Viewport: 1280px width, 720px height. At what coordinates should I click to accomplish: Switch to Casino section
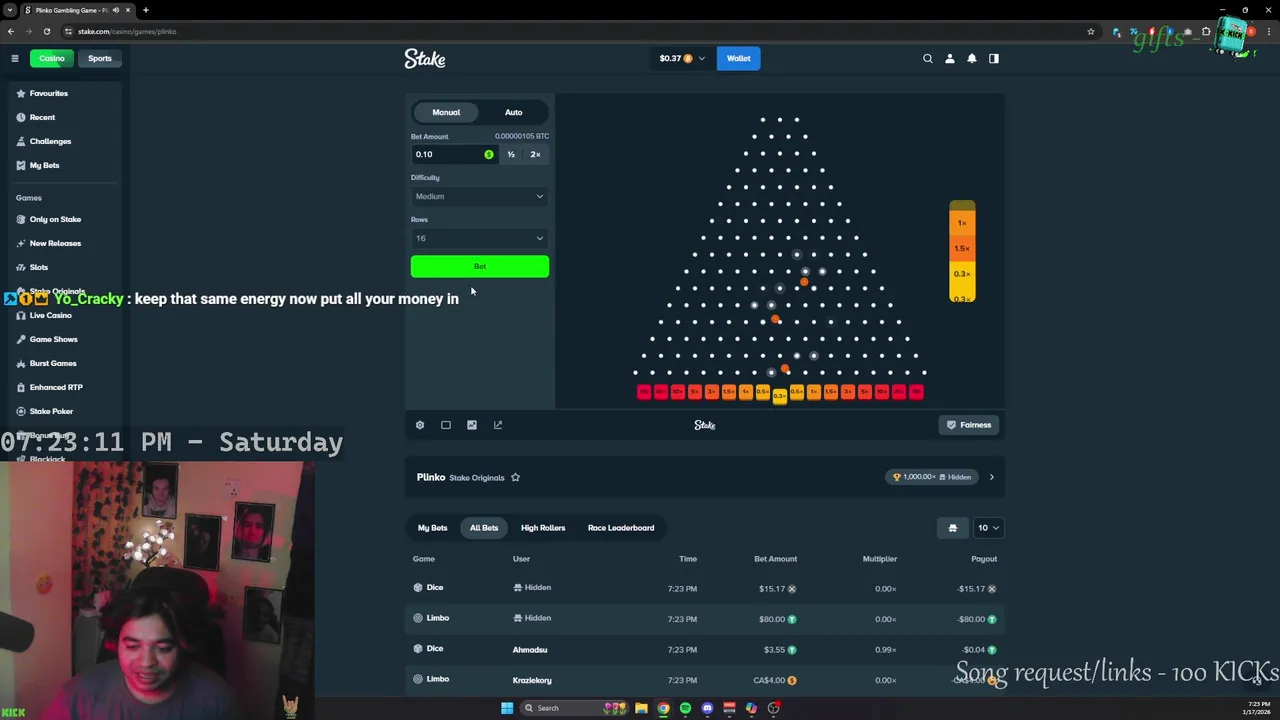click(52, 58)
